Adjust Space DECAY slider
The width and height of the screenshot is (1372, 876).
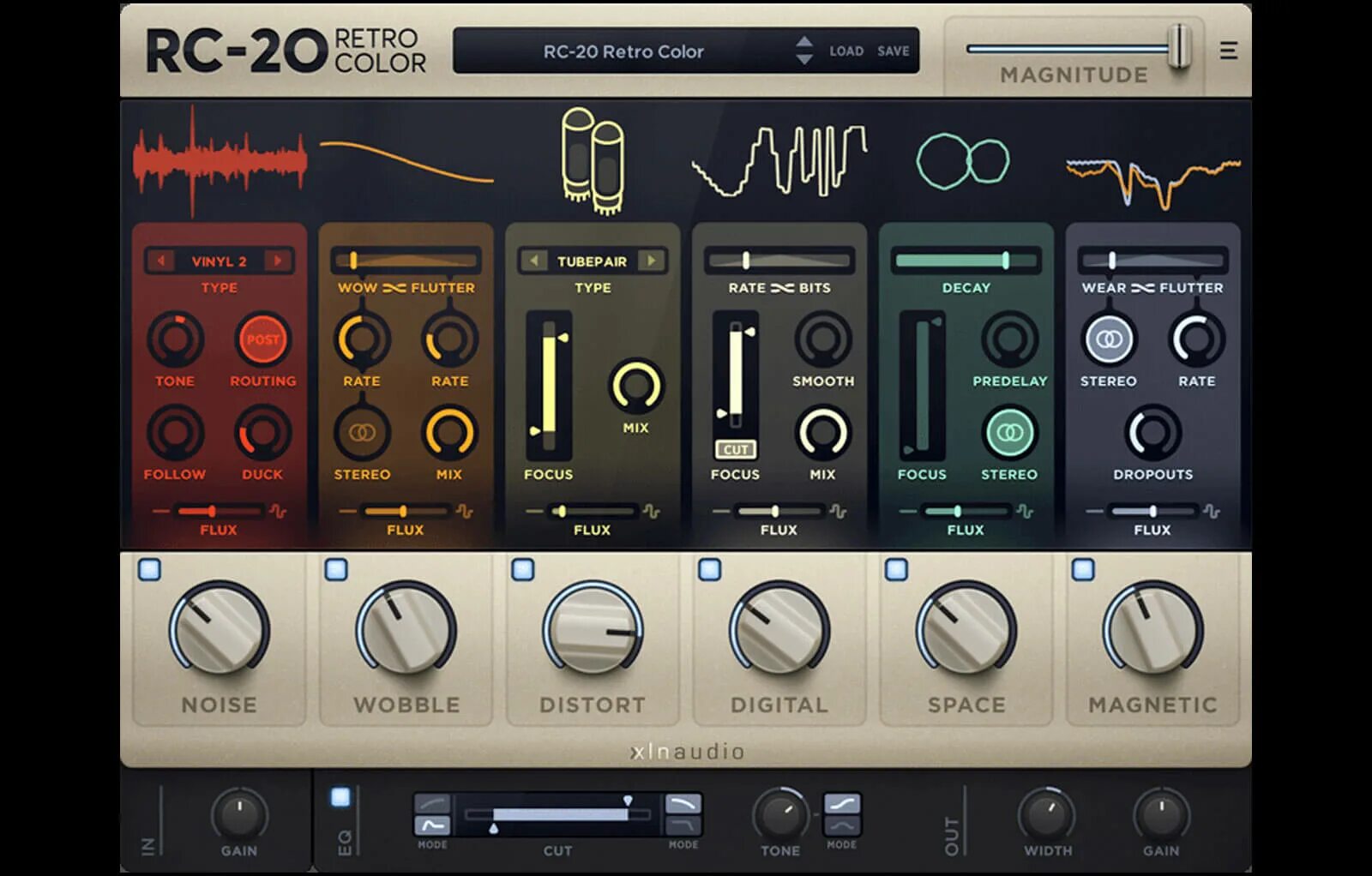coord(966,261)
